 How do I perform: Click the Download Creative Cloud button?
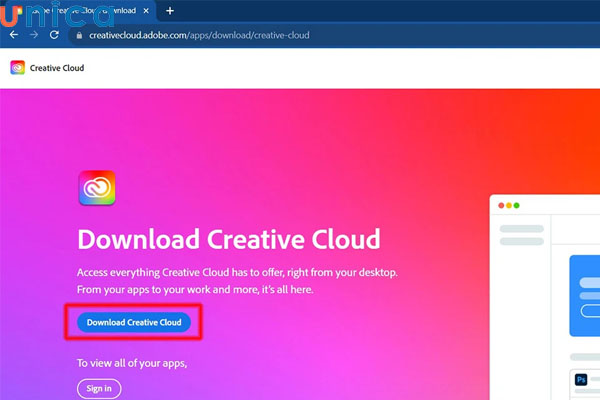click(x=133, y=322)
